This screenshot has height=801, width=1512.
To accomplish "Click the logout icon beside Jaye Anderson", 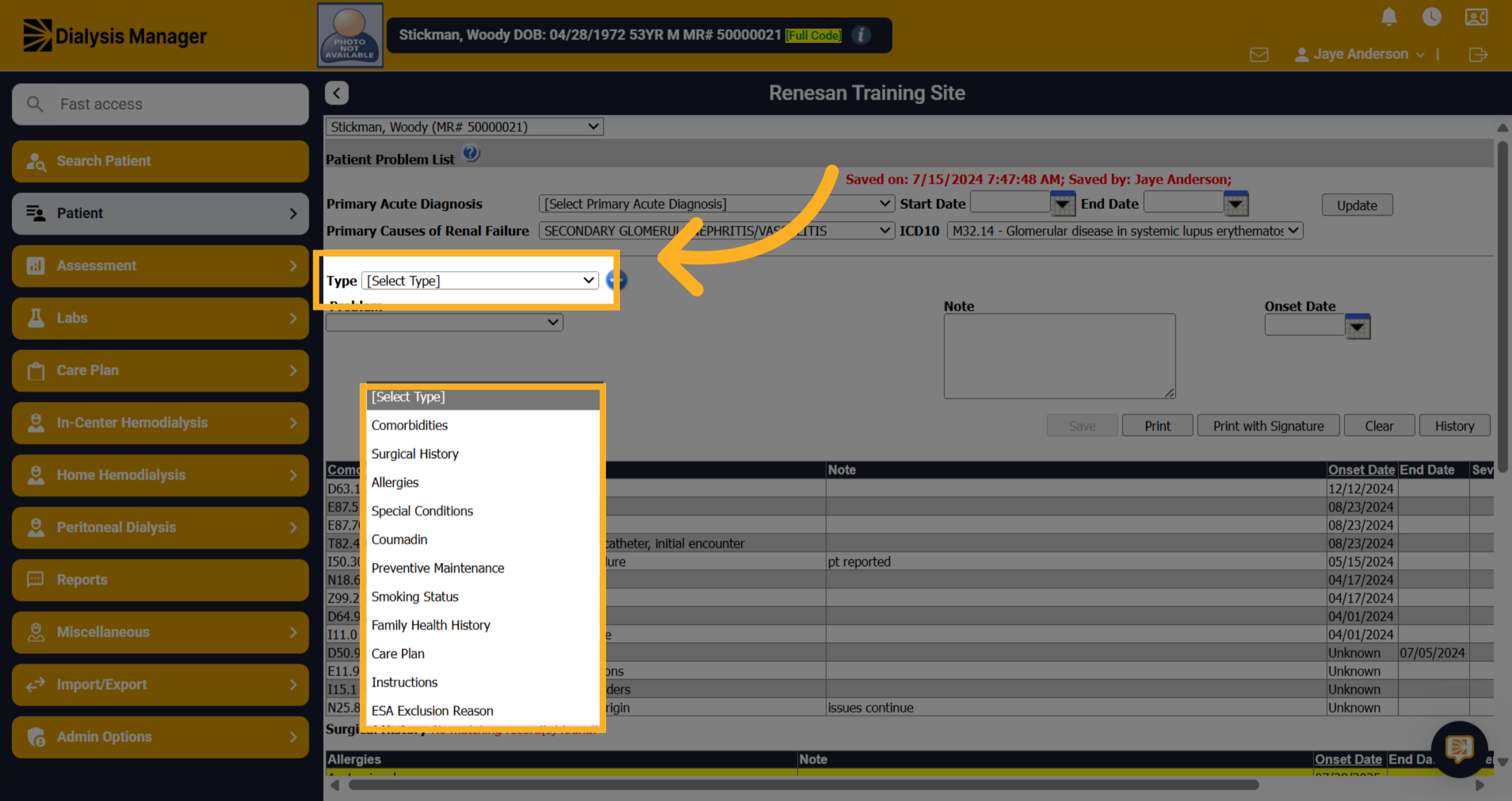I will click(x=1478, y=55).
